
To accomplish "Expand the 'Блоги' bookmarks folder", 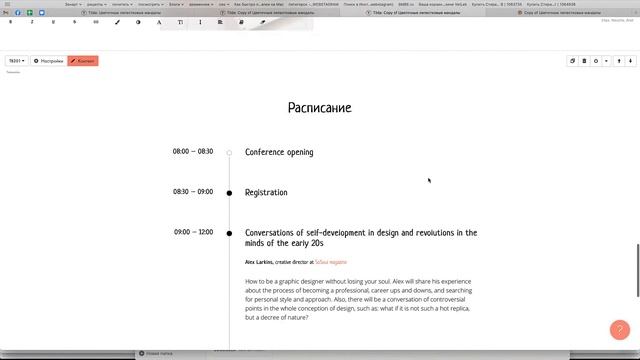I will pos(176,4).
